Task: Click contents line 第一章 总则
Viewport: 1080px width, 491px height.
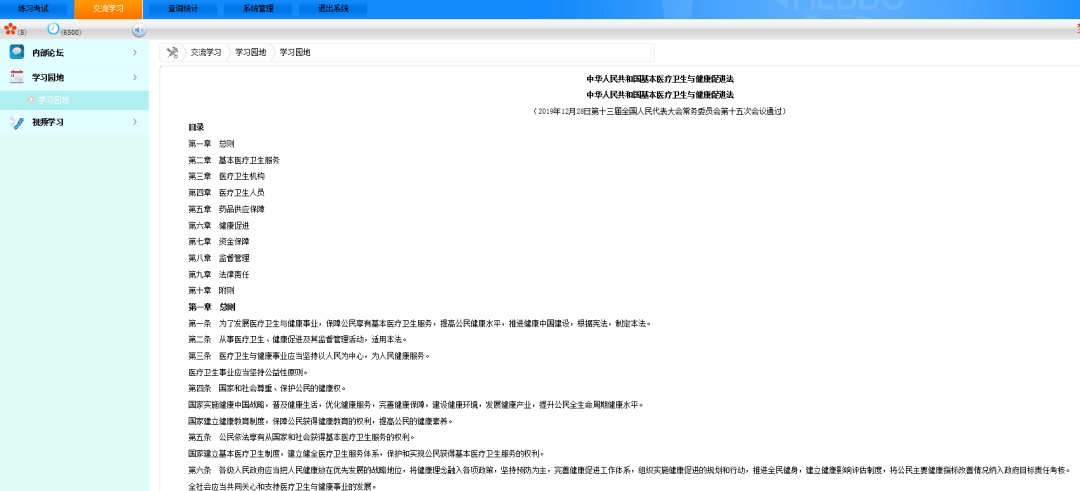Action: click(x=211, y=144)
